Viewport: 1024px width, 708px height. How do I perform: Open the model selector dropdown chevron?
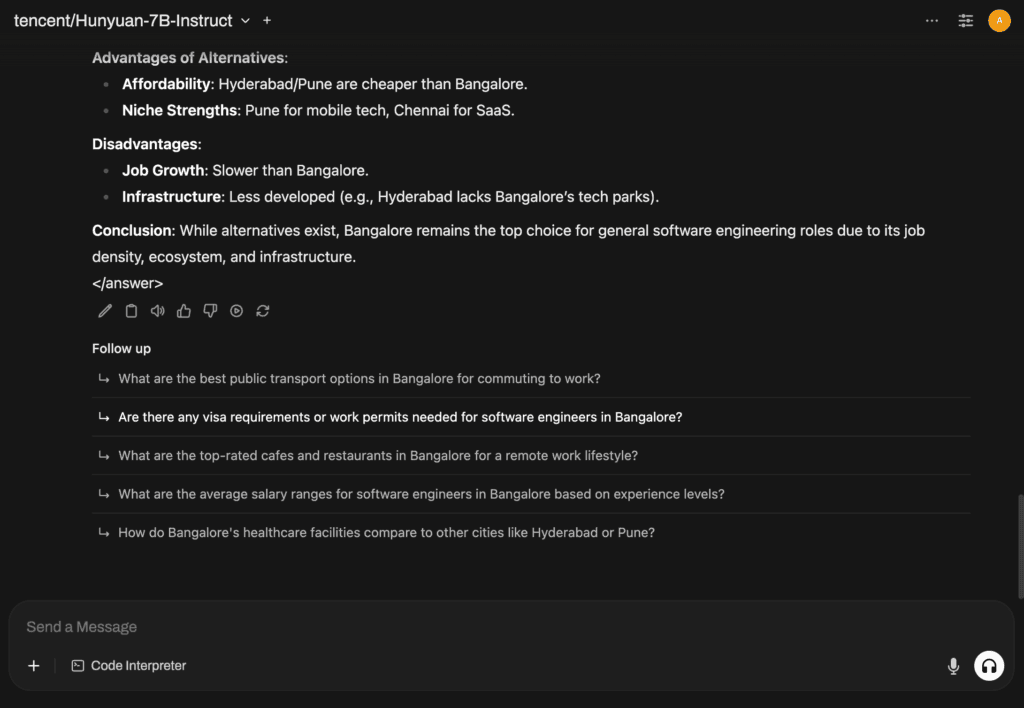point(246,21)
